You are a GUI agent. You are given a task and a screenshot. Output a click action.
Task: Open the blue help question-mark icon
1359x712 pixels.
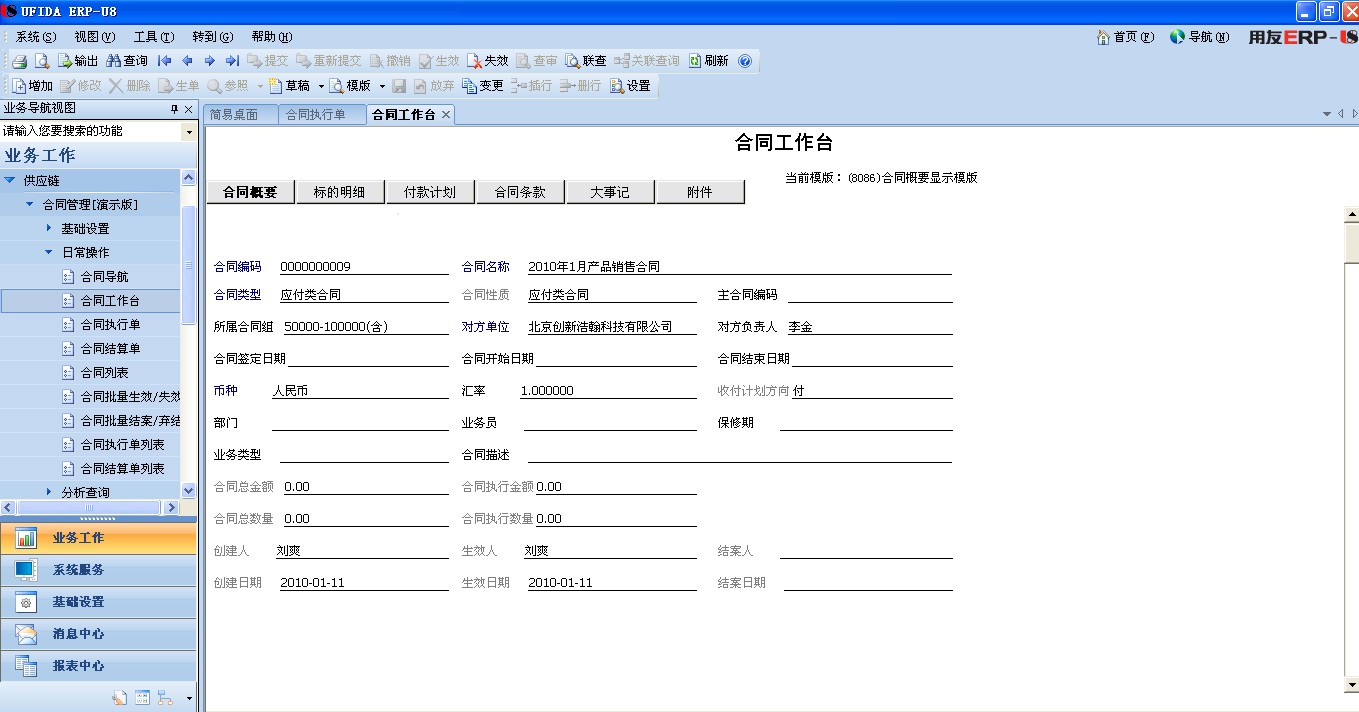point(745,61)
